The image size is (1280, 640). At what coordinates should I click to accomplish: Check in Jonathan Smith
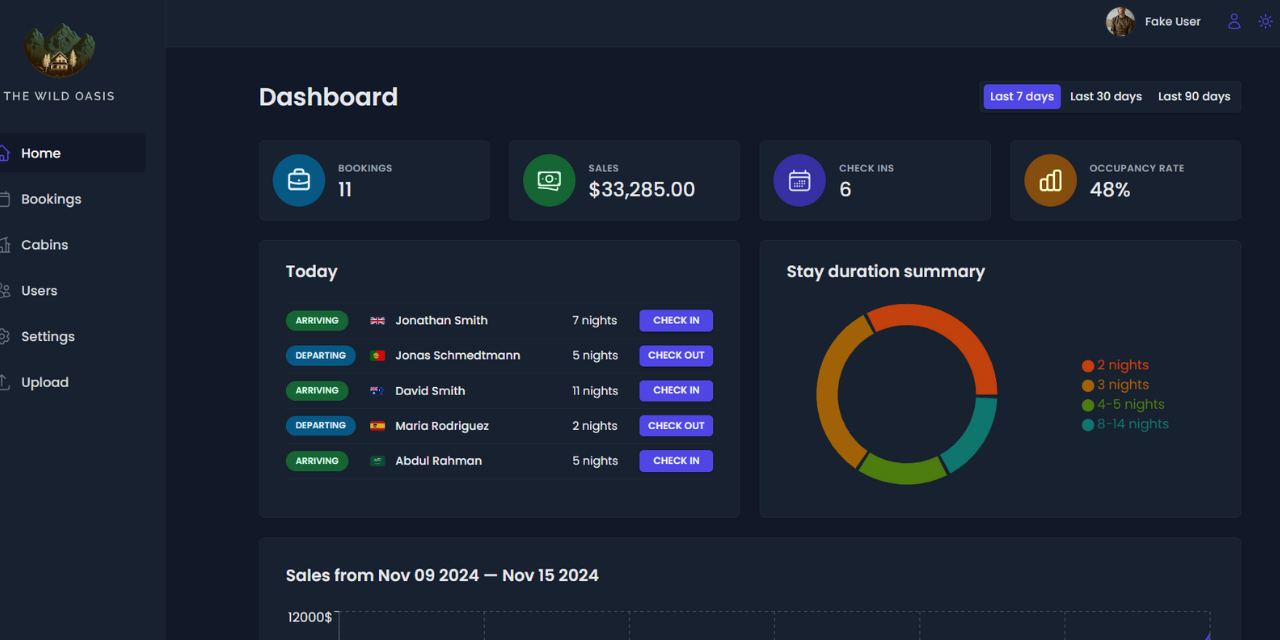point(676,321)
